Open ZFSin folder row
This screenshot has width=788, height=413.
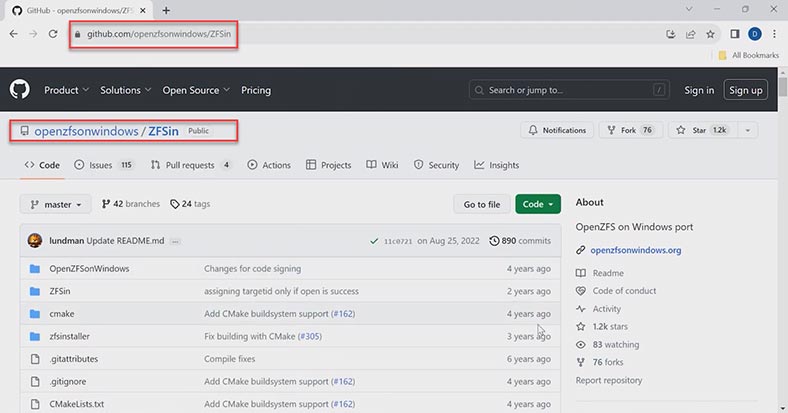click(290, 291)
